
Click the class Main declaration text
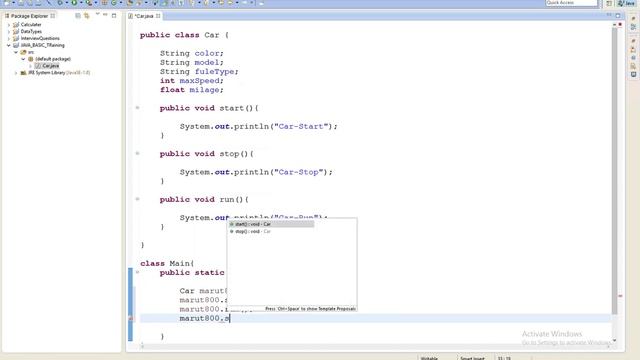click(167, 264)
